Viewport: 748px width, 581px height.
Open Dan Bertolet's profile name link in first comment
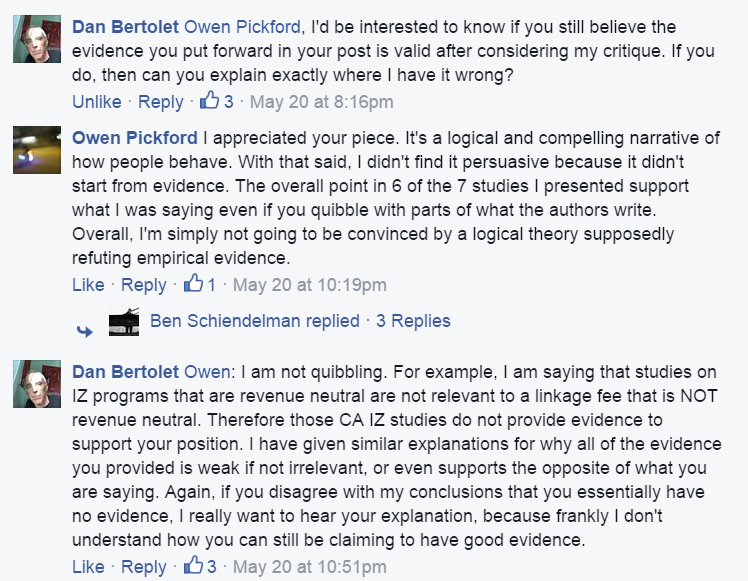click(x=125, y=26)
